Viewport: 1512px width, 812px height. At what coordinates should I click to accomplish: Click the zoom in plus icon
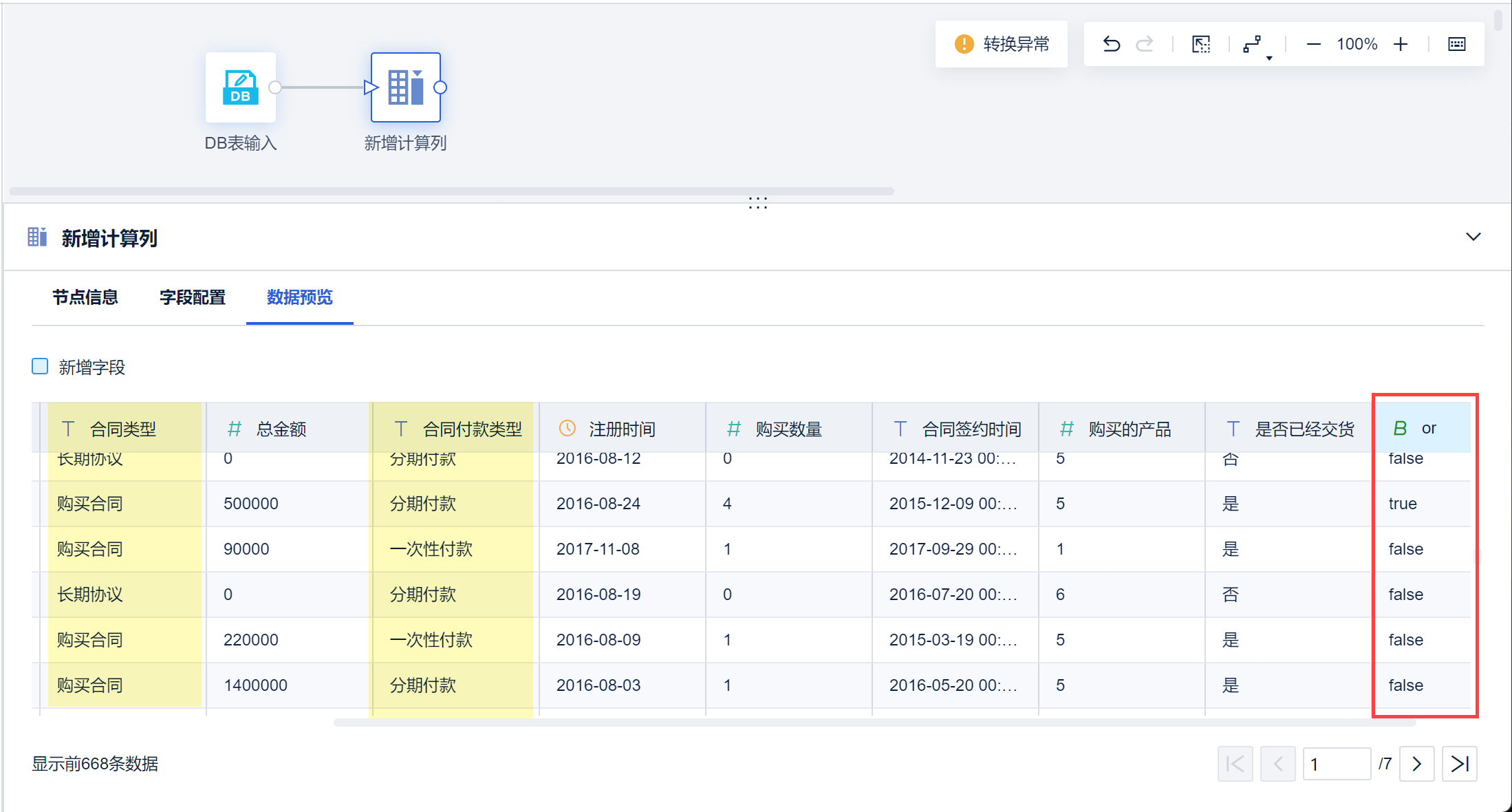click(x=1401, y=44)
